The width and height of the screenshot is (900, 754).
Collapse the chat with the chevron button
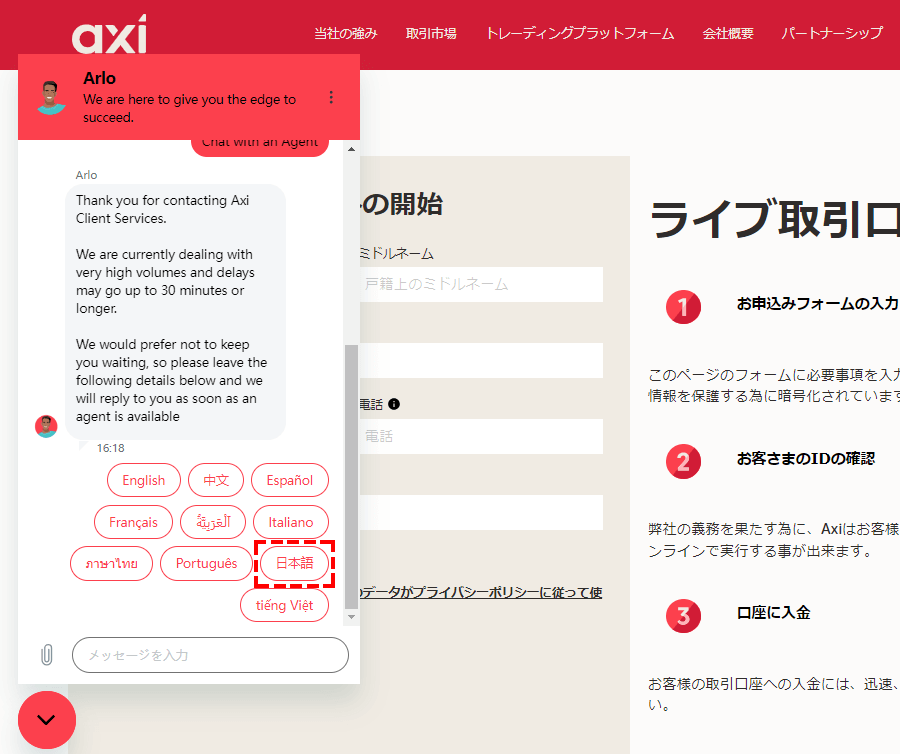pos(46,720)
